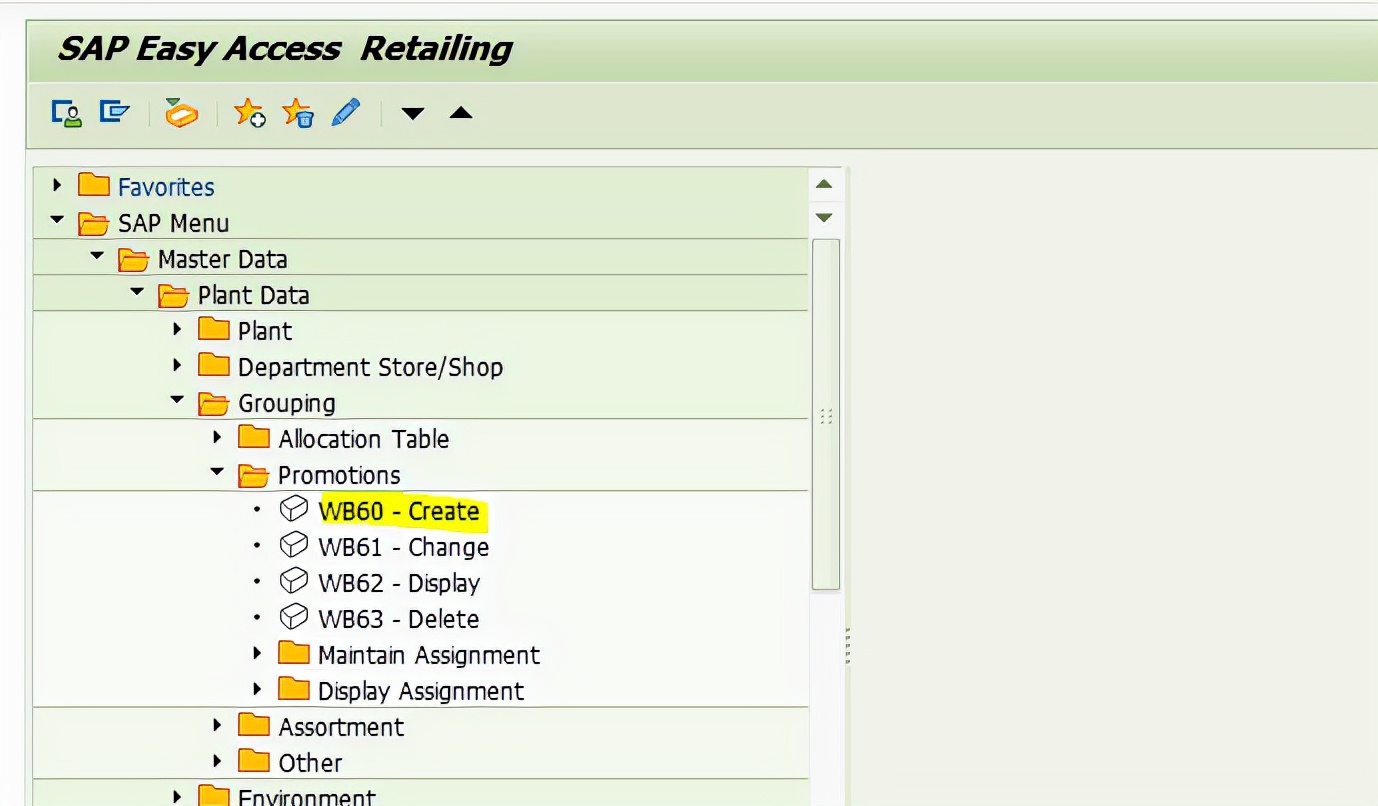Click the Plant Data folder icon

(x=174, y=295)
